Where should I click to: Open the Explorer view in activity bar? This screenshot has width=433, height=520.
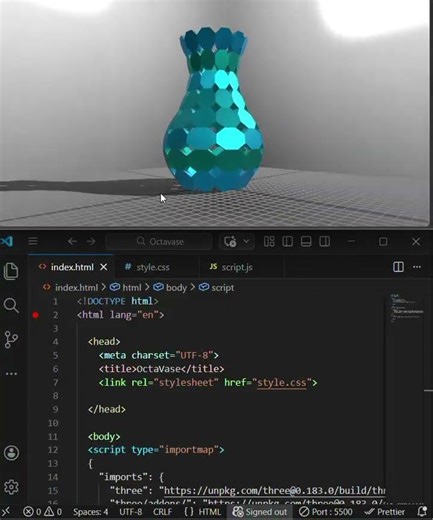click(11, 271)
